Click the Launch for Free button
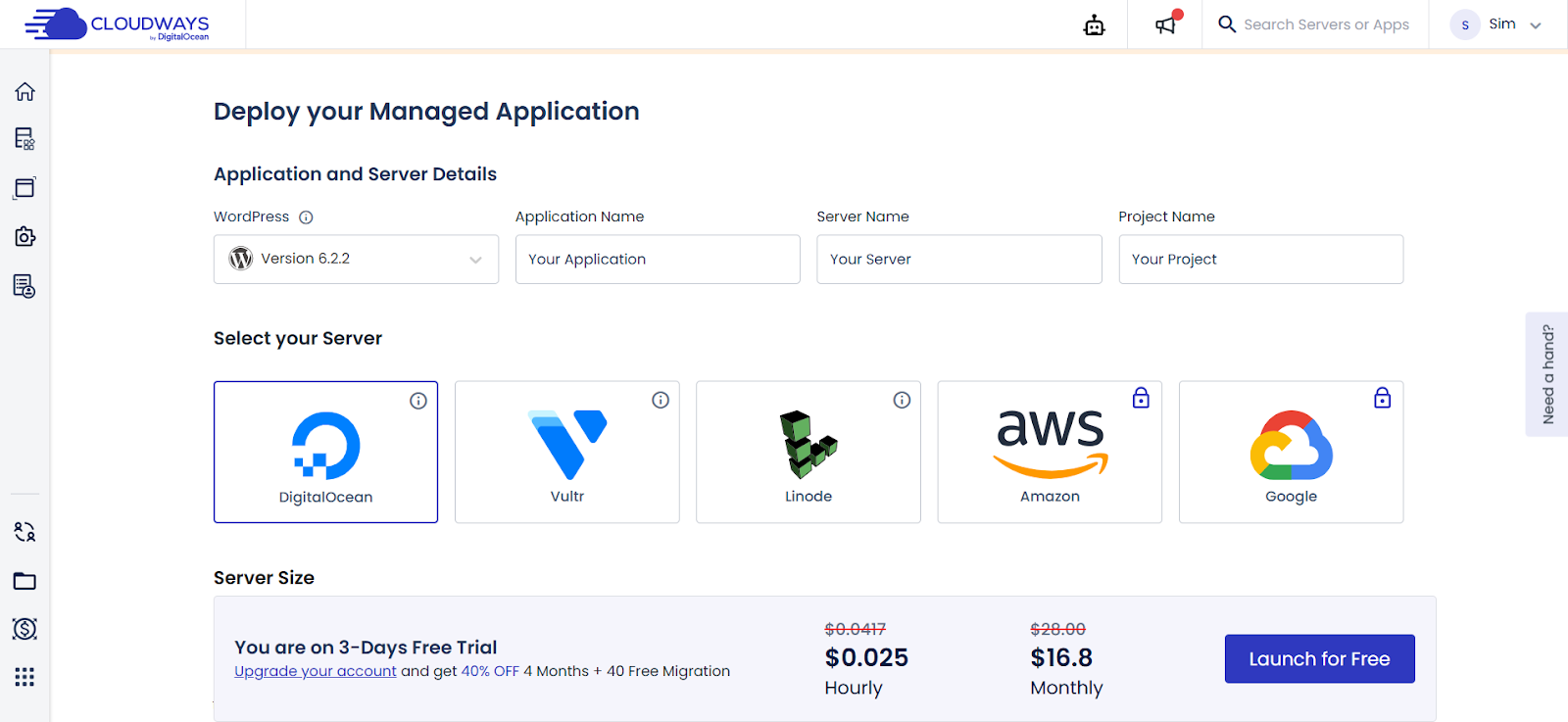Image resolution: width=1568 pixels, height=722 pixels. tap(1320, 658)
